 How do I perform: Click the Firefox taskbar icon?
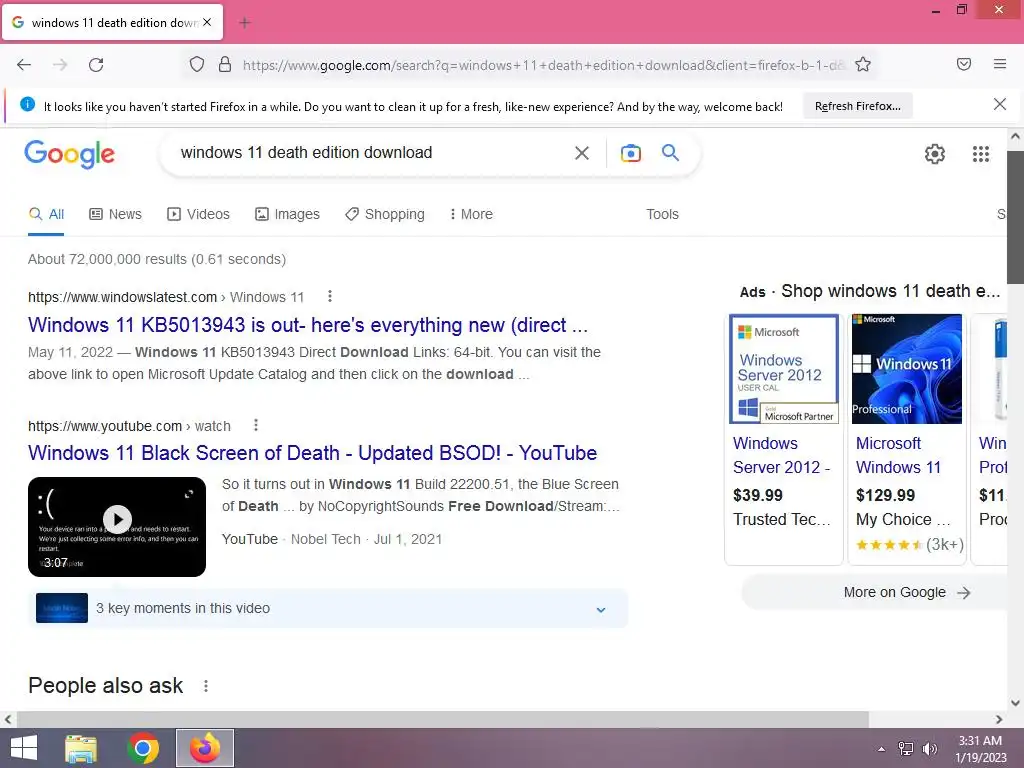(205, 748)
